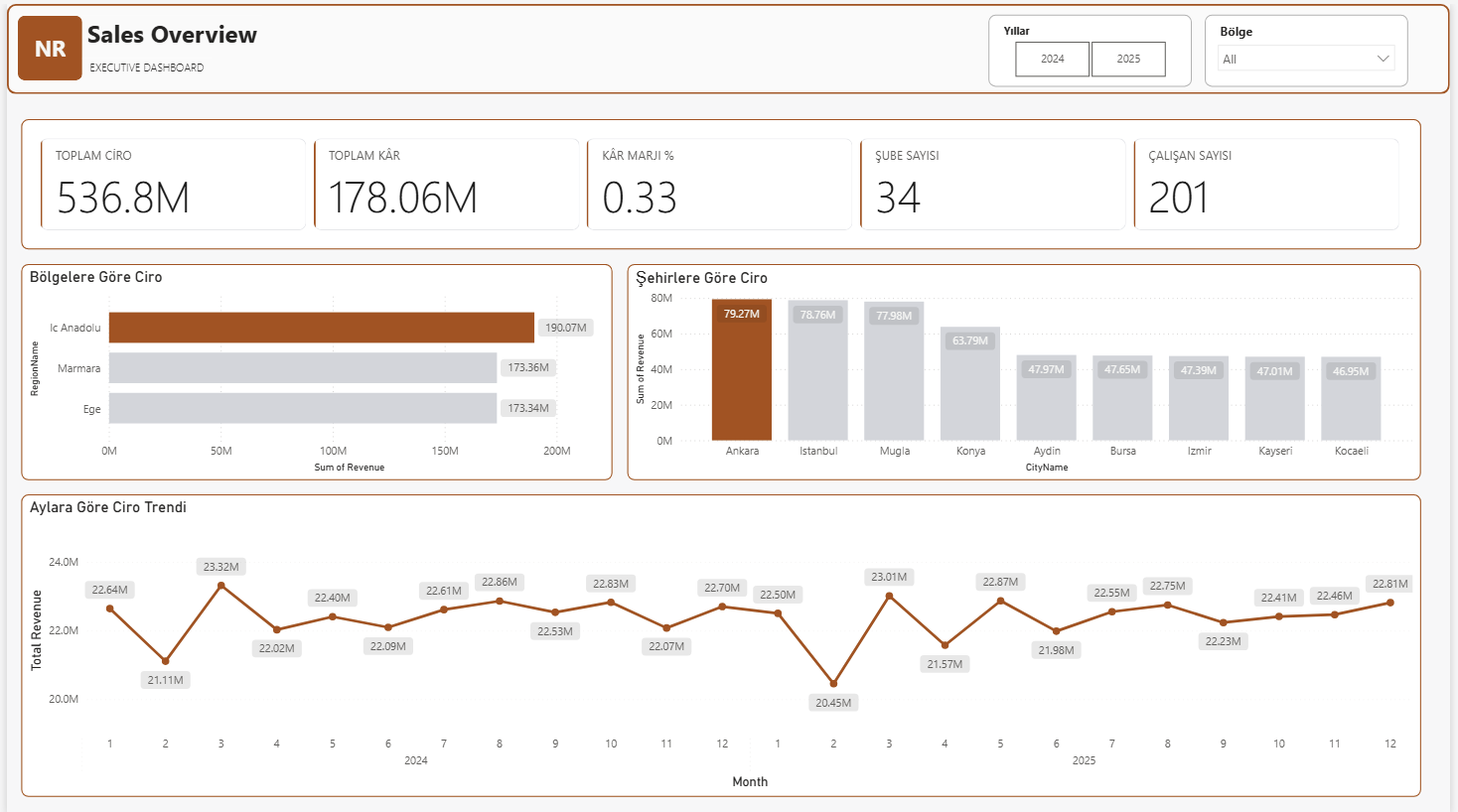Screen dimensions: 1458x812
Task: Click the Yıllar slicer header
Action: [x=1016, y=31]
